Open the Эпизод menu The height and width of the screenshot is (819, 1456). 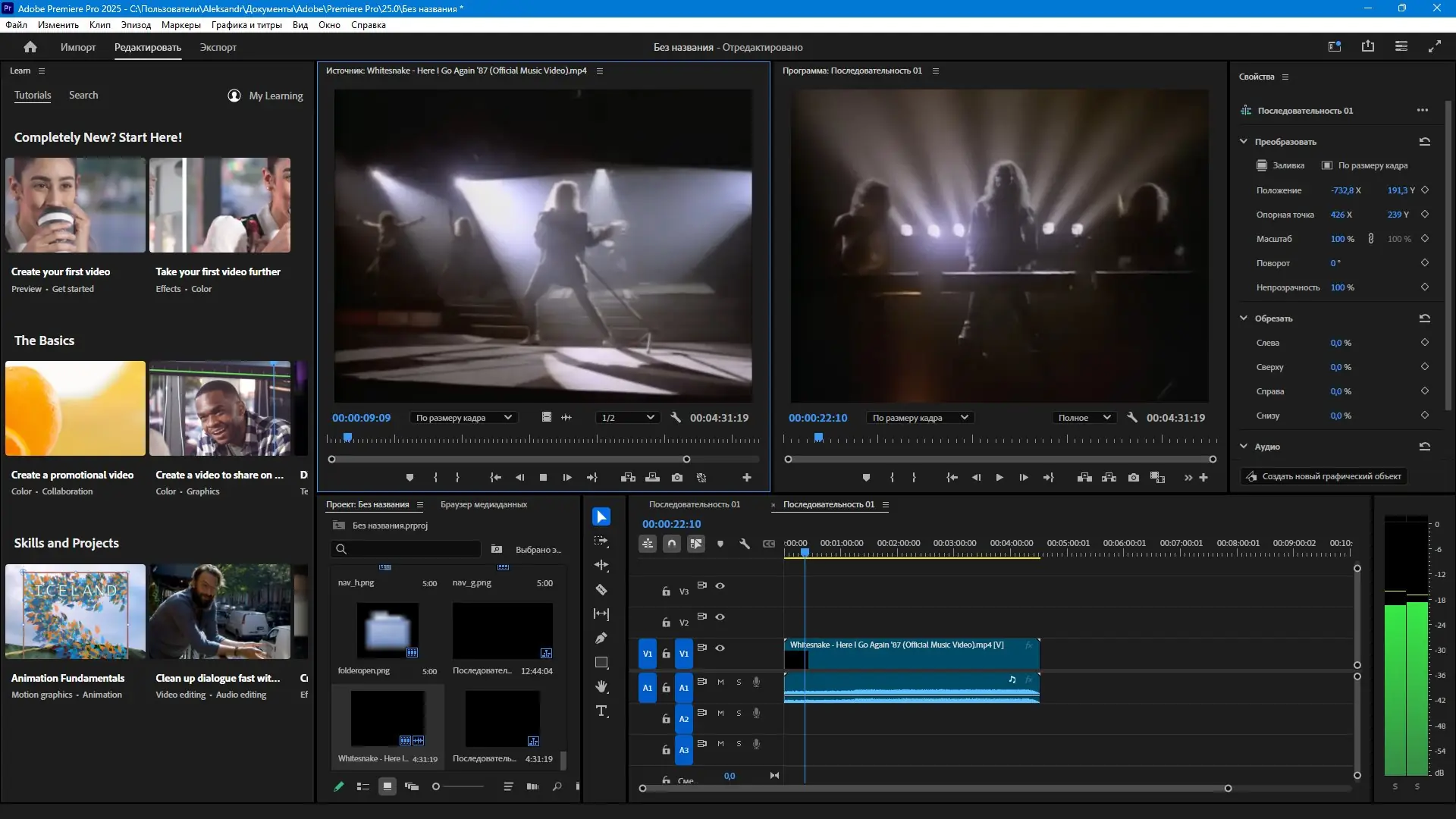(136, 25)
